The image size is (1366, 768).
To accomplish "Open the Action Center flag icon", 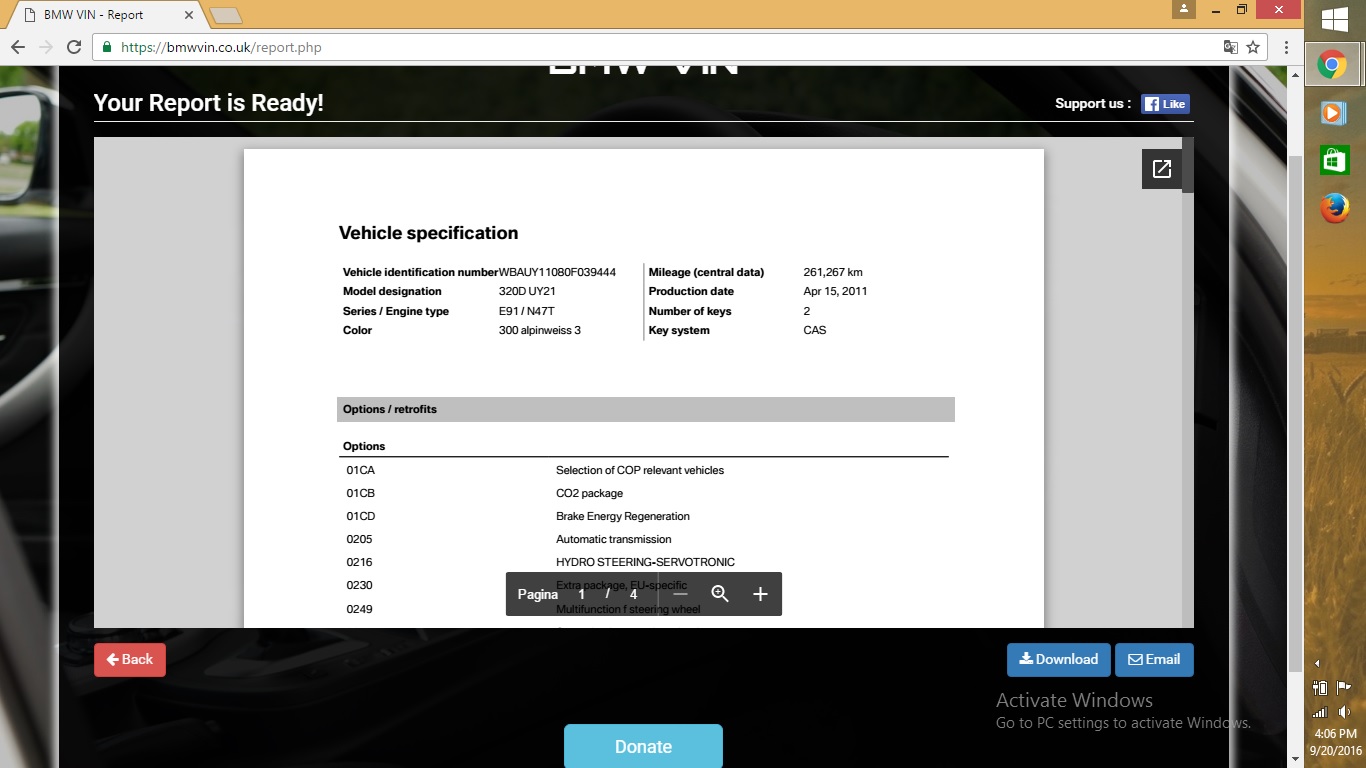I will [x=1344, y=688].
